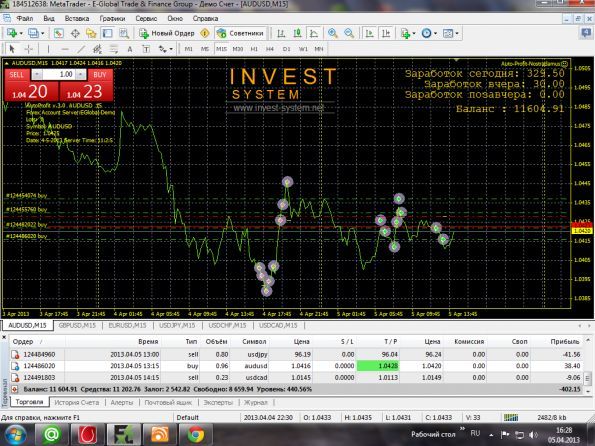Toggle chart auto scroll icon
Image resolution: width=595 pixels, height=446 pixels.
[369, 33]
